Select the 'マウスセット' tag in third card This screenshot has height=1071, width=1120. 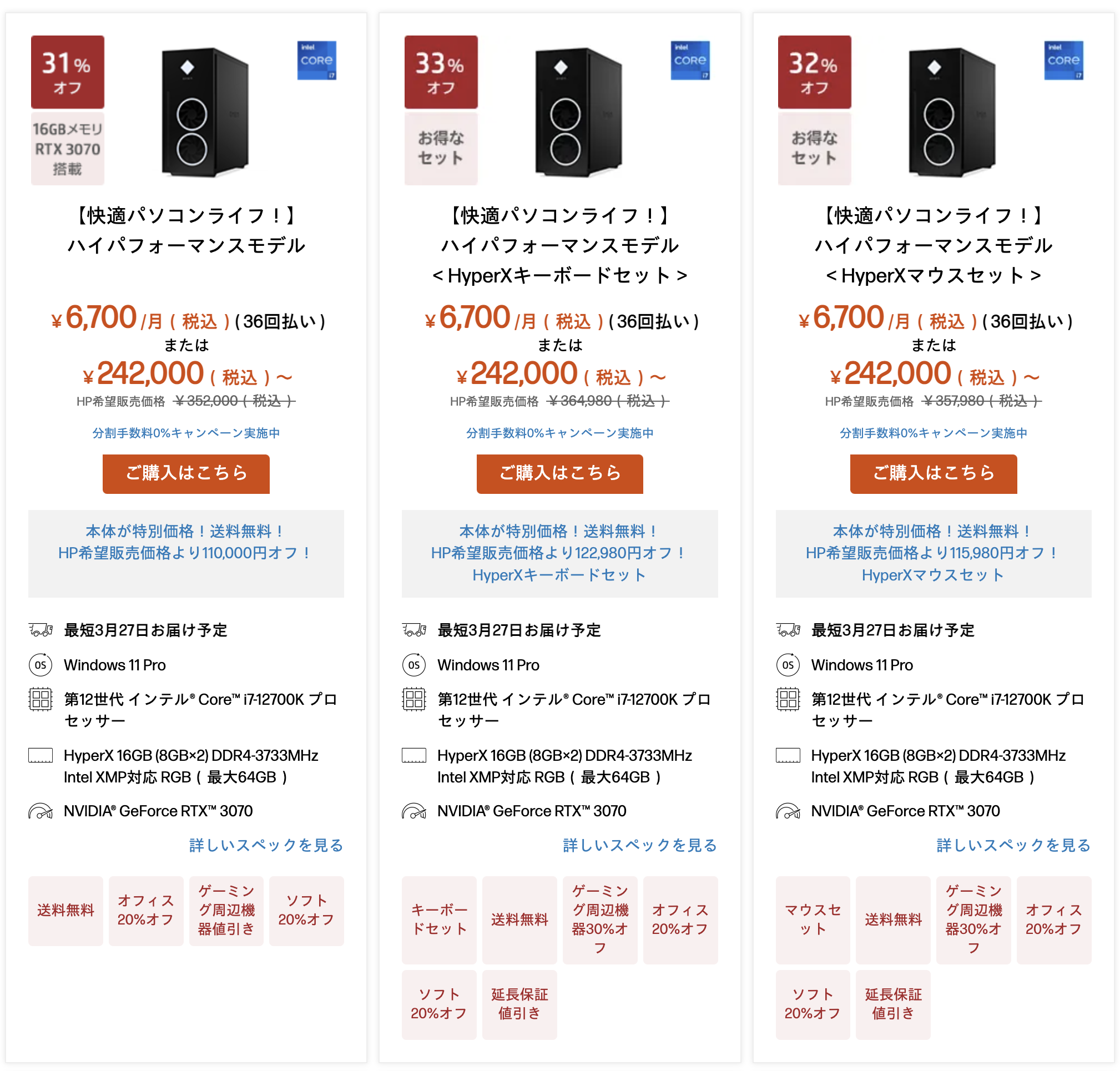click(813, 920)
